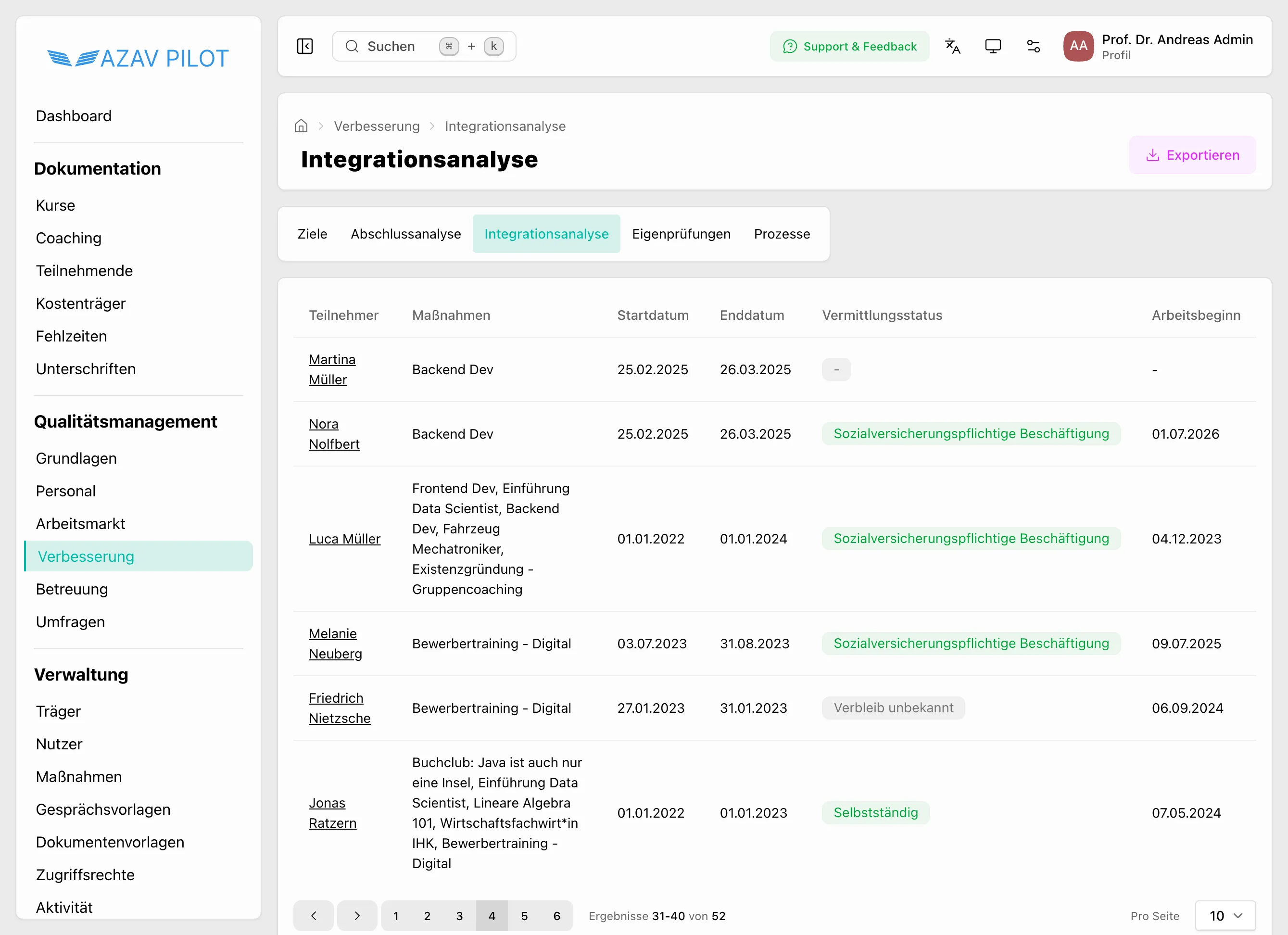Open the Pro Seite 10 dropdown

click(1225, 916)
